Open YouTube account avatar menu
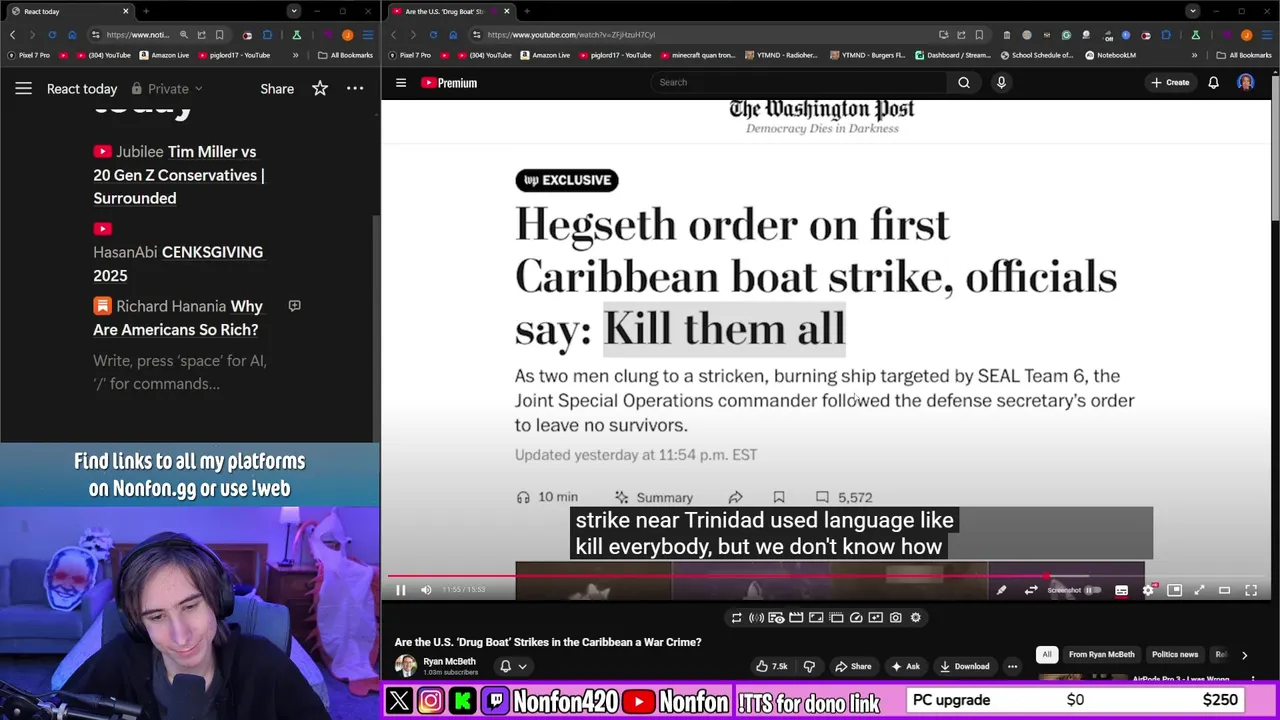This screenshot has height=720, width=1280. coord(1246,83)
